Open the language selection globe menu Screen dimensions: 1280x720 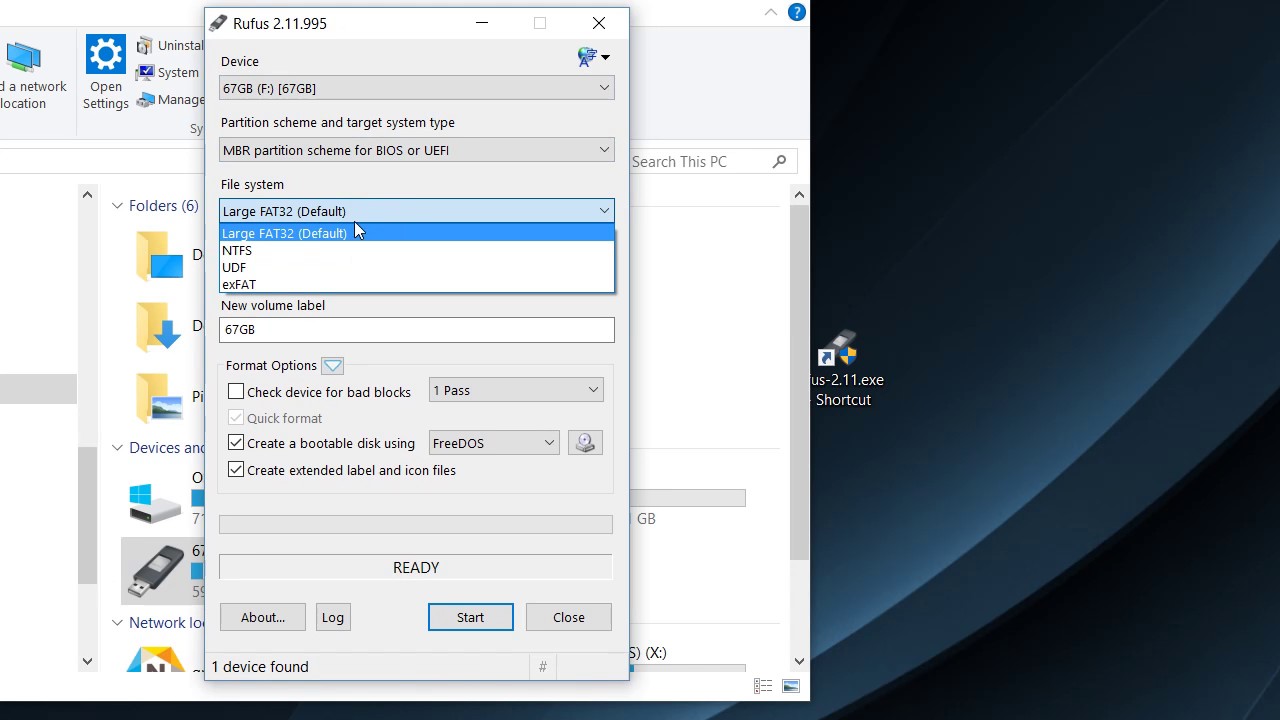point(593,57)
